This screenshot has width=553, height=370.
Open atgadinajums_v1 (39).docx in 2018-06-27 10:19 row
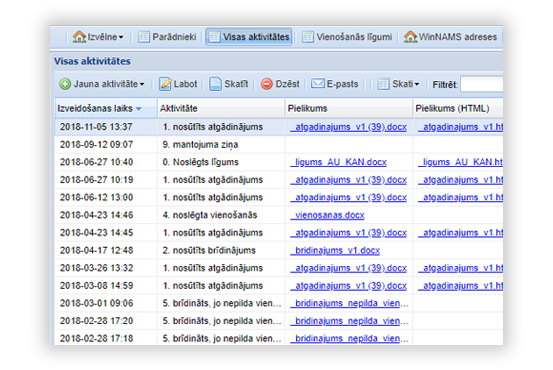[x=348, y=180]
